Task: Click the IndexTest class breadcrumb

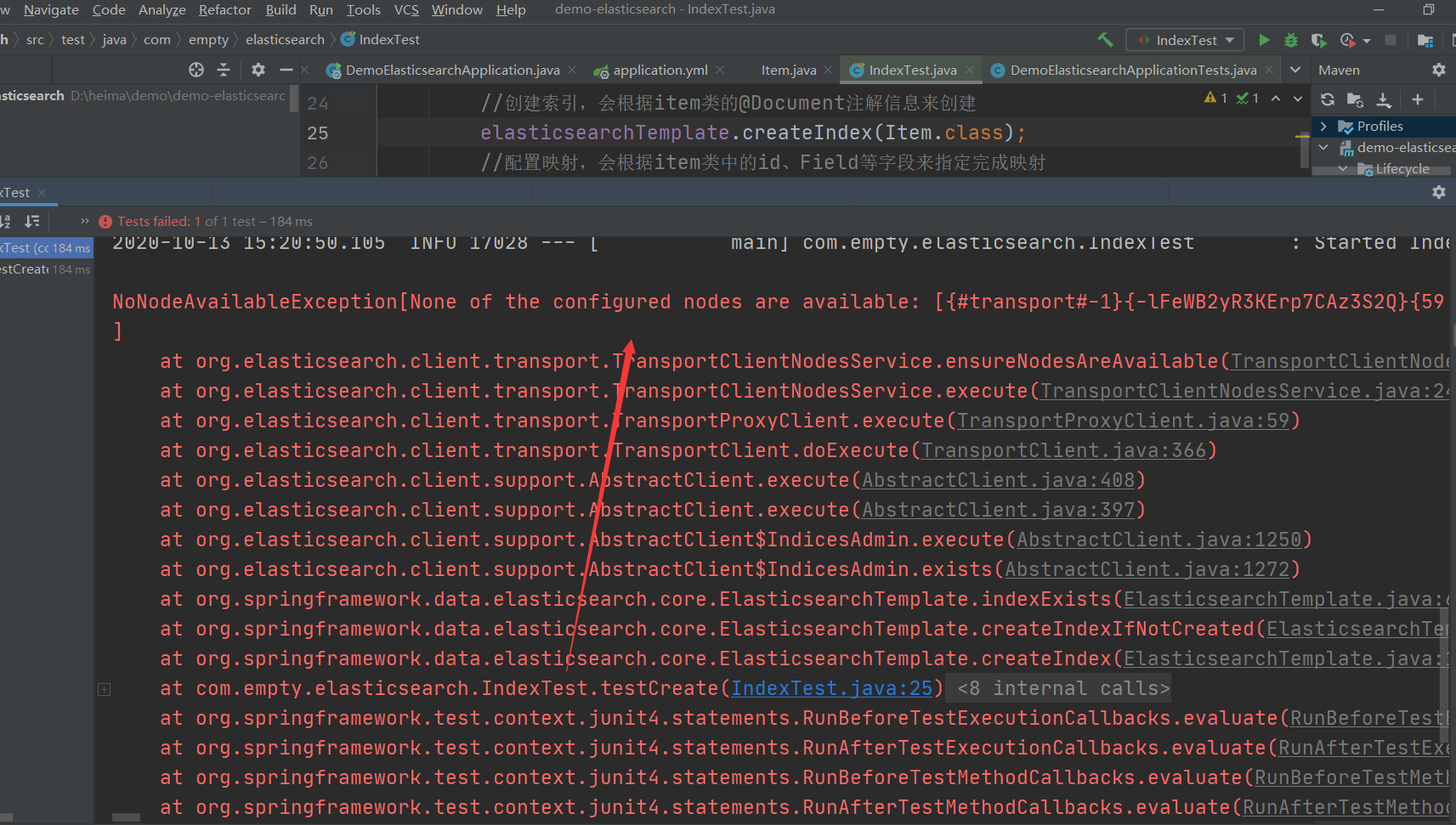Action: pyautogui.click(x=380, y=40)
